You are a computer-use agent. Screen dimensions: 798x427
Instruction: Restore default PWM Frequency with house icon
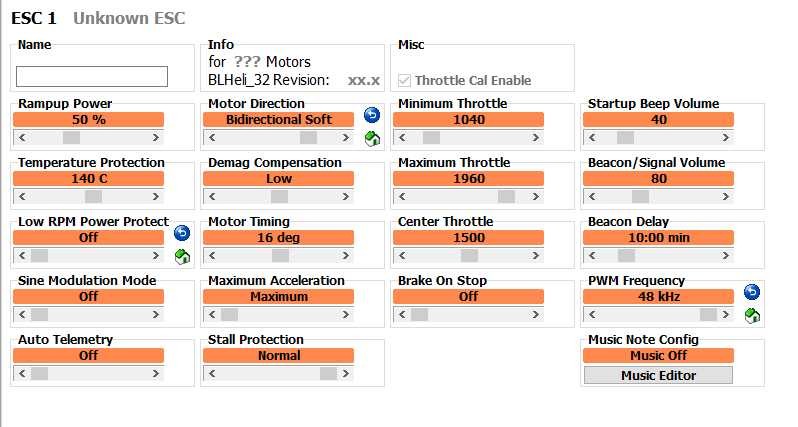point(752,316)
